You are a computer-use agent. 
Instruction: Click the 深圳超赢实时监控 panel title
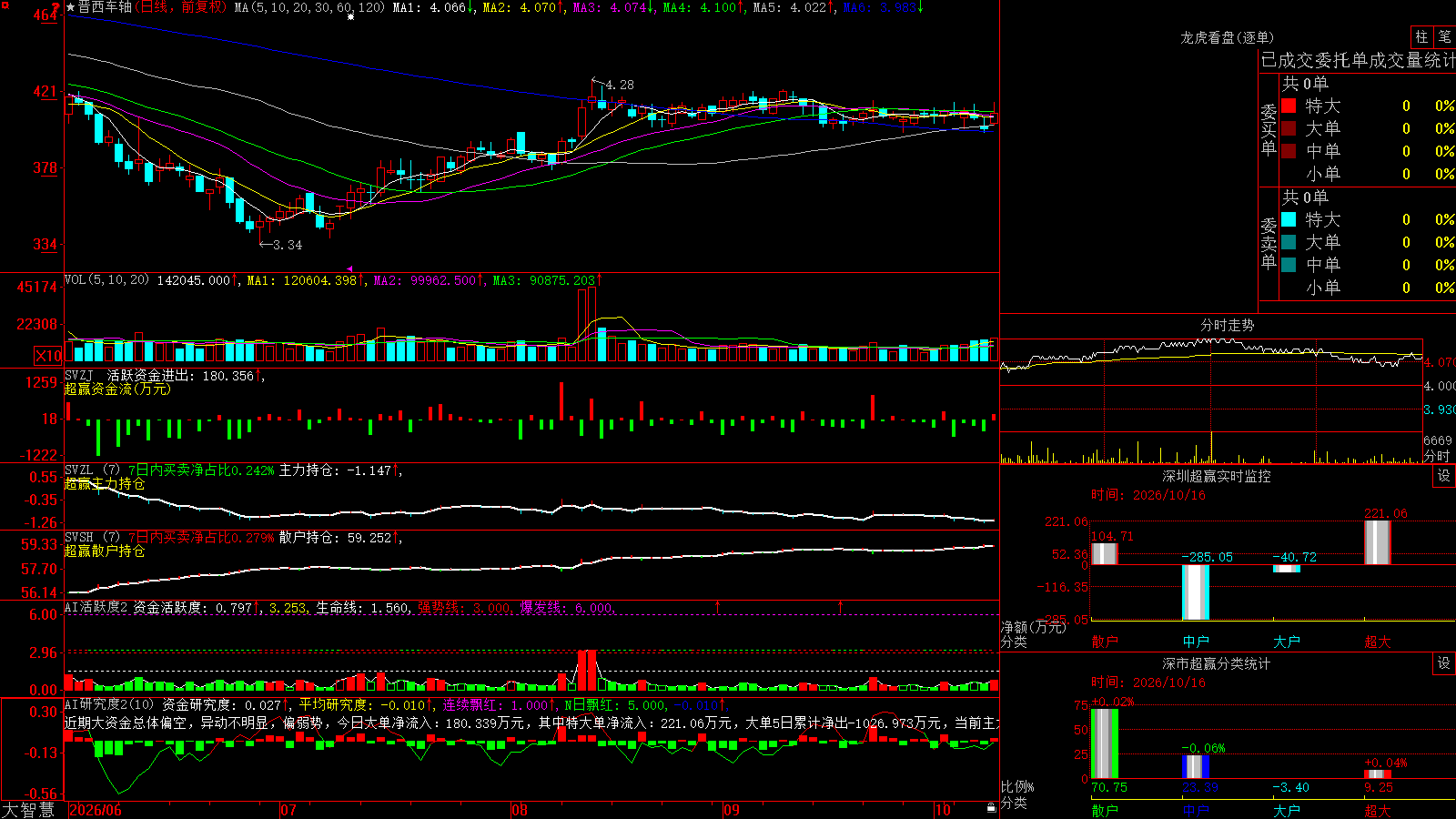pyautogui.click(x=1216, y=476)
